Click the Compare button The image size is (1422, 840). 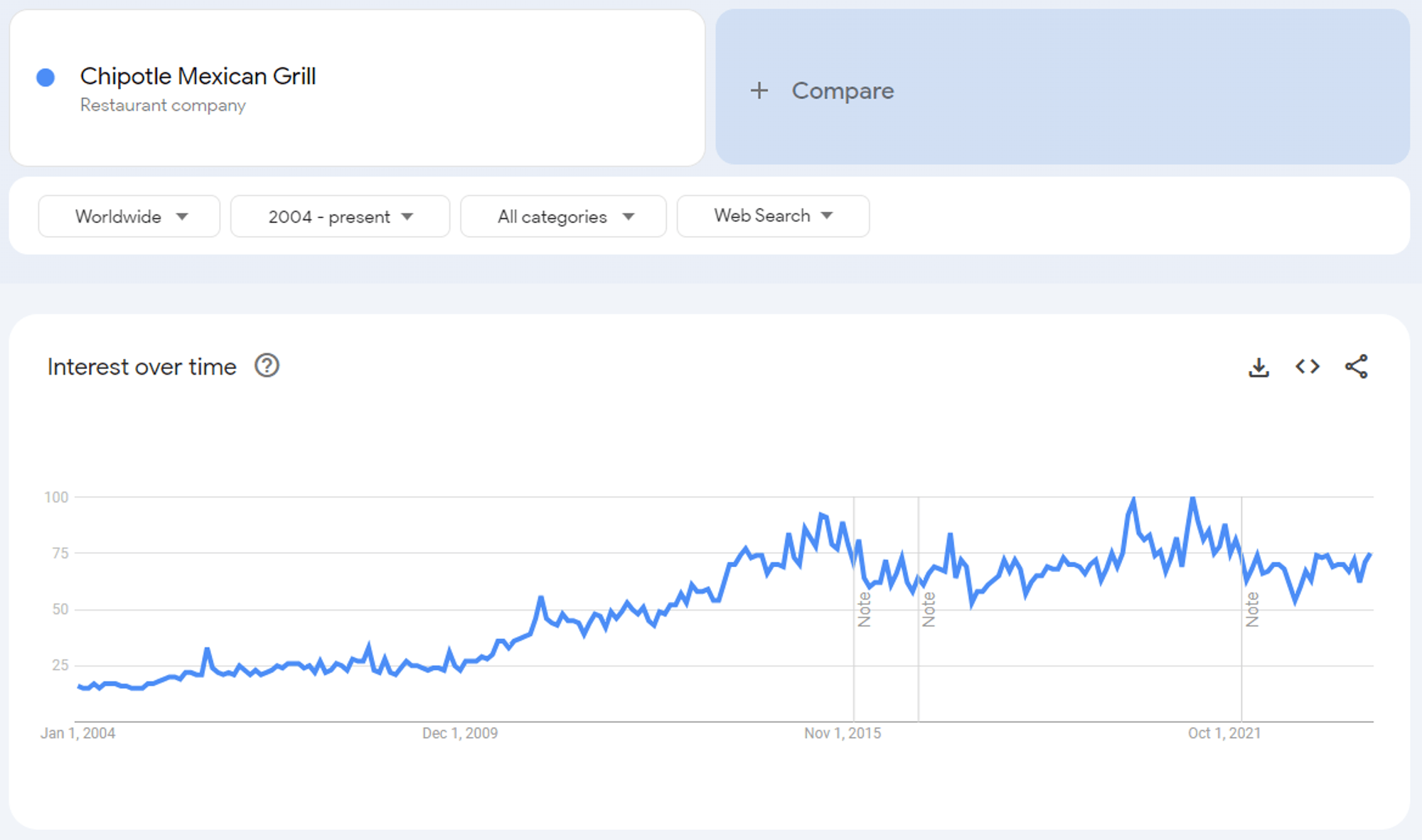[x=843, y=91]
